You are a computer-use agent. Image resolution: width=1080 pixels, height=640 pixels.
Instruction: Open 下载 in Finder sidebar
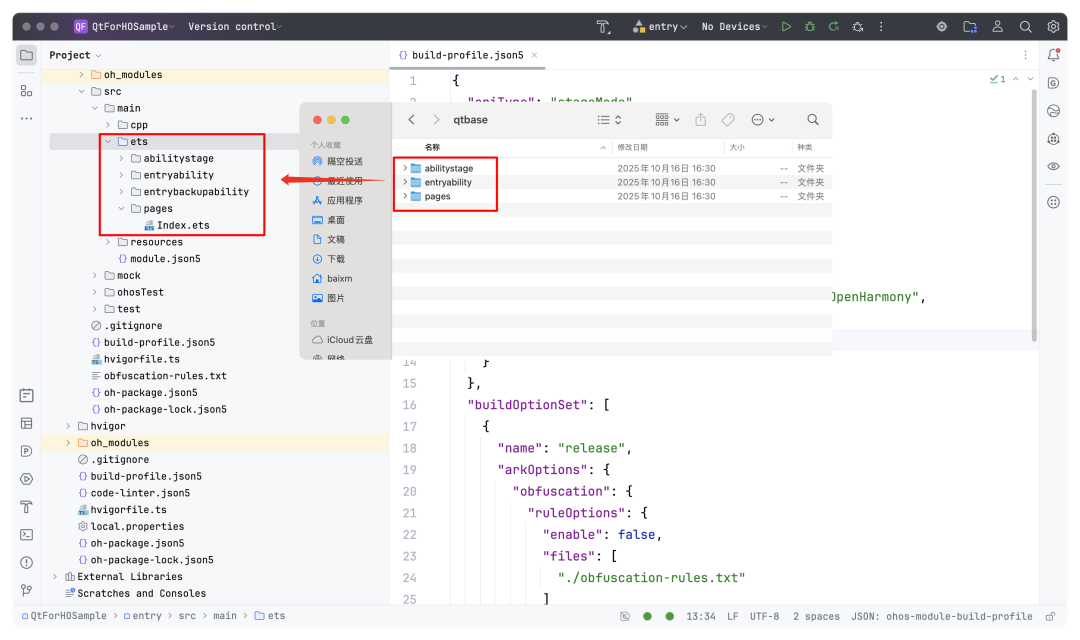(x=329, y=259)
